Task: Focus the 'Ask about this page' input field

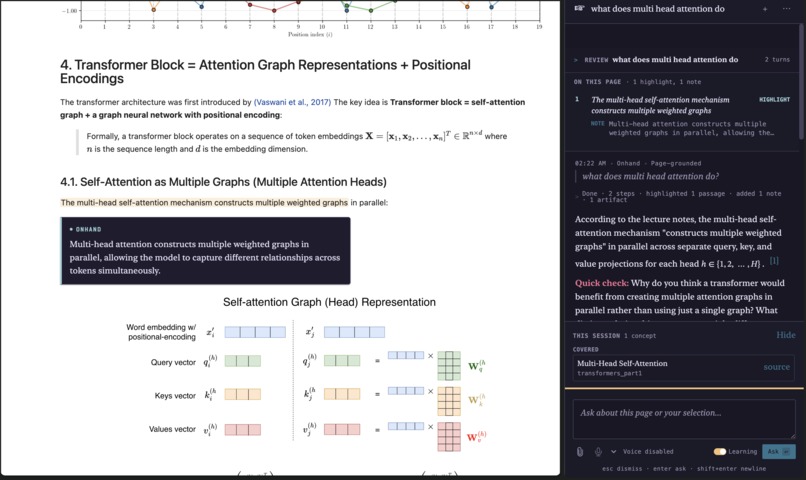Action: click(x=684, y=418)
